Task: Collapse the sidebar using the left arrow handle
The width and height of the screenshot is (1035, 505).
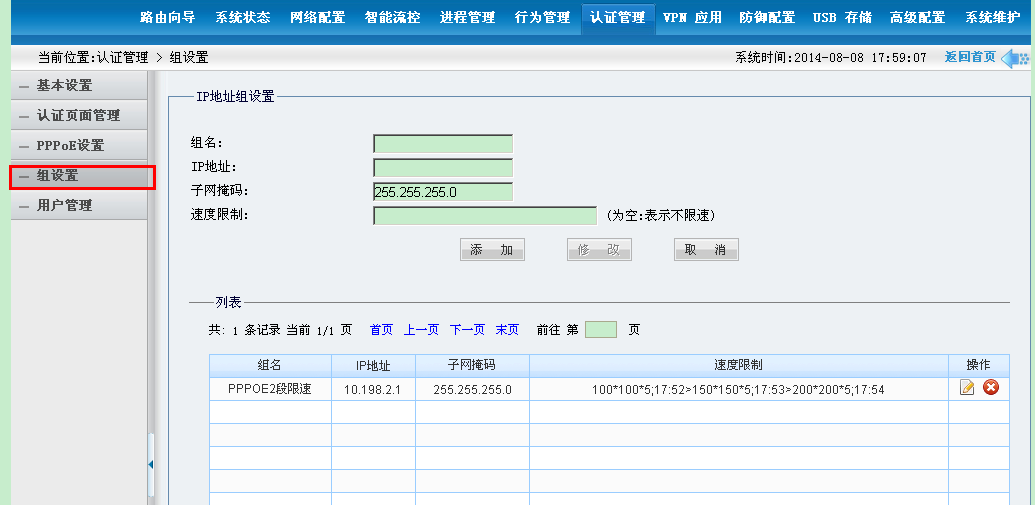Action: [151, 464]
